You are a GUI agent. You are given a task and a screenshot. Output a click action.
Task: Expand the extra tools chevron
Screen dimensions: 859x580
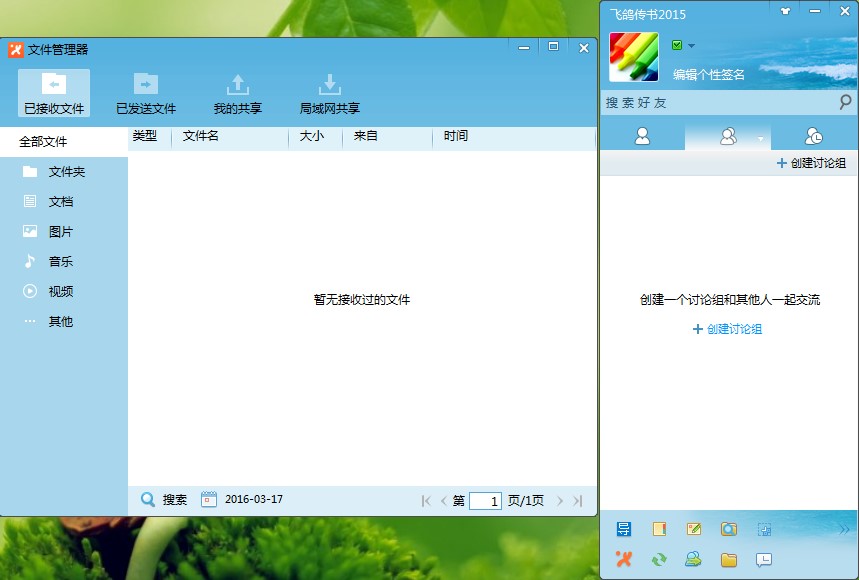(x=843, y=528)
